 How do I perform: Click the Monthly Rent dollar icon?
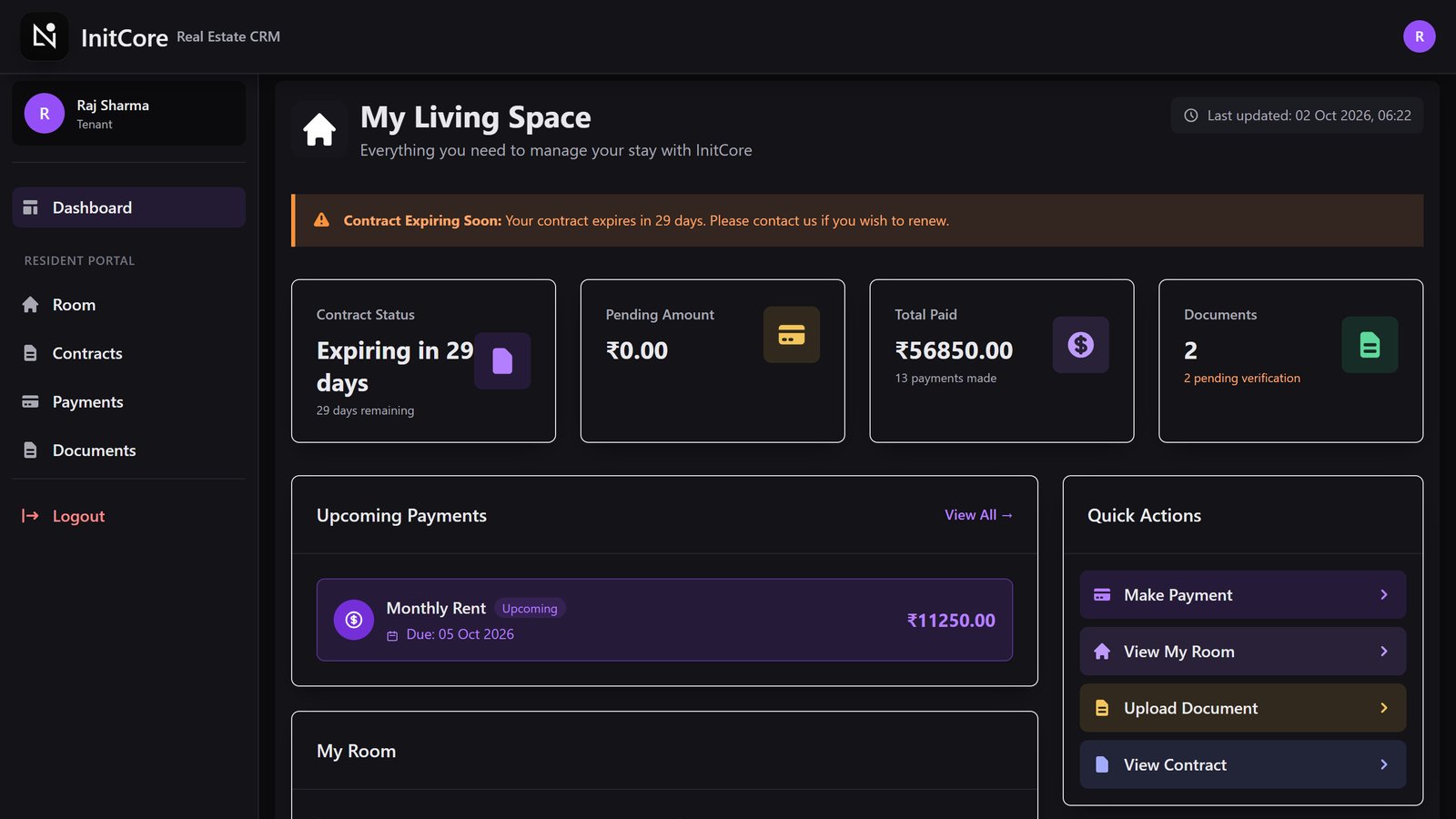(354, 620)
